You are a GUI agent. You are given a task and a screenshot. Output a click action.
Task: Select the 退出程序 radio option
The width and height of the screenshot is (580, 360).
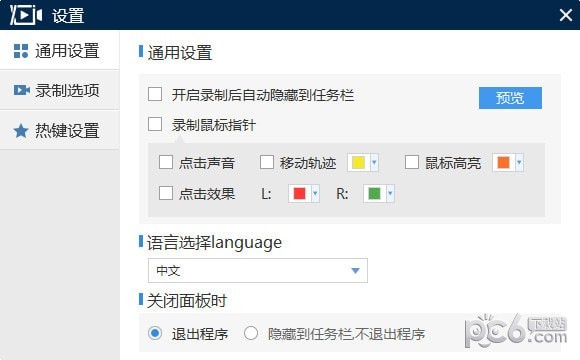pyautogui.click(x=155, y=333)
